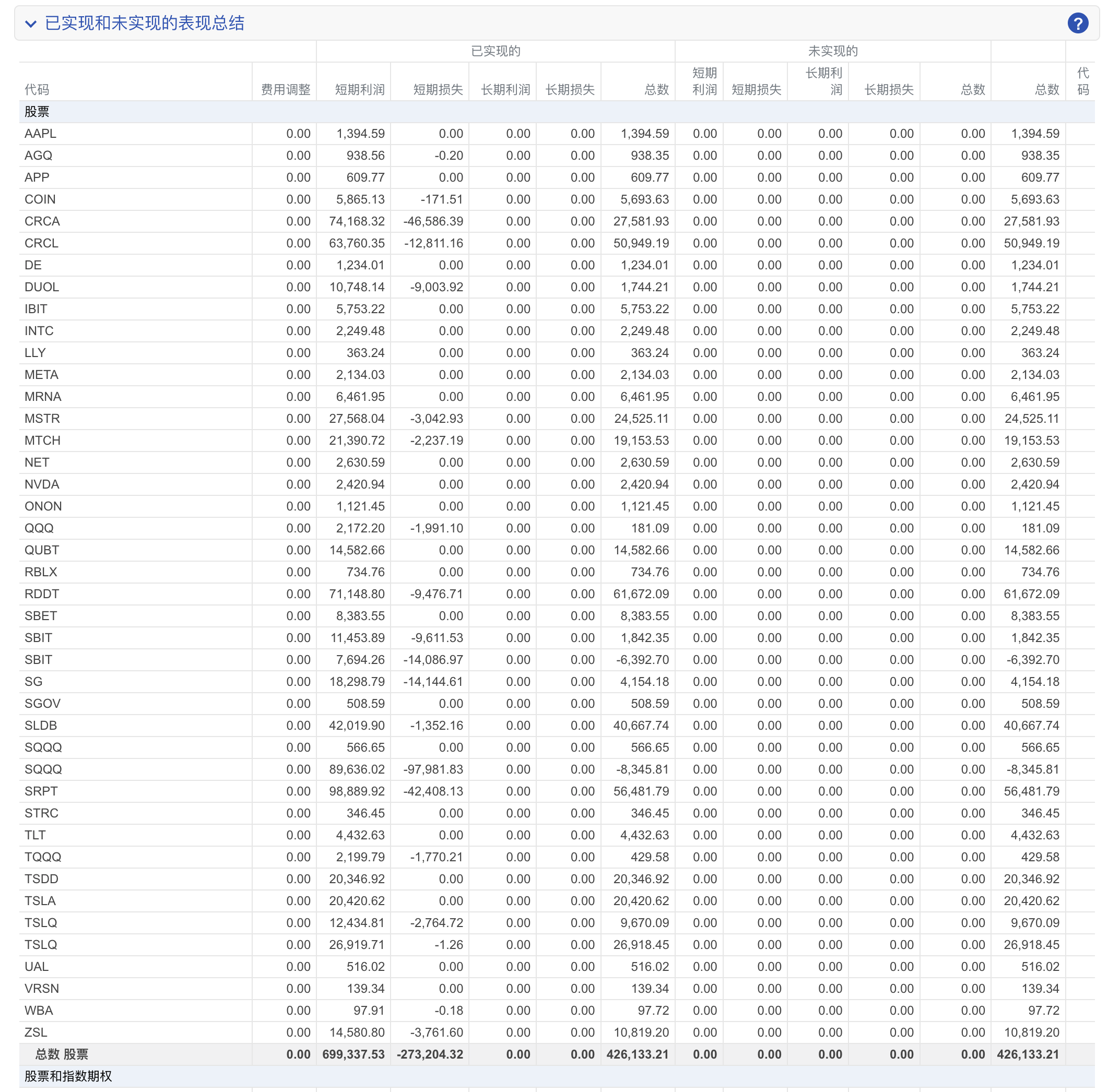Screen dimensions: 1108x1092
Task: Click the TSLA ticker cell
Action: [x=40, y=900]
